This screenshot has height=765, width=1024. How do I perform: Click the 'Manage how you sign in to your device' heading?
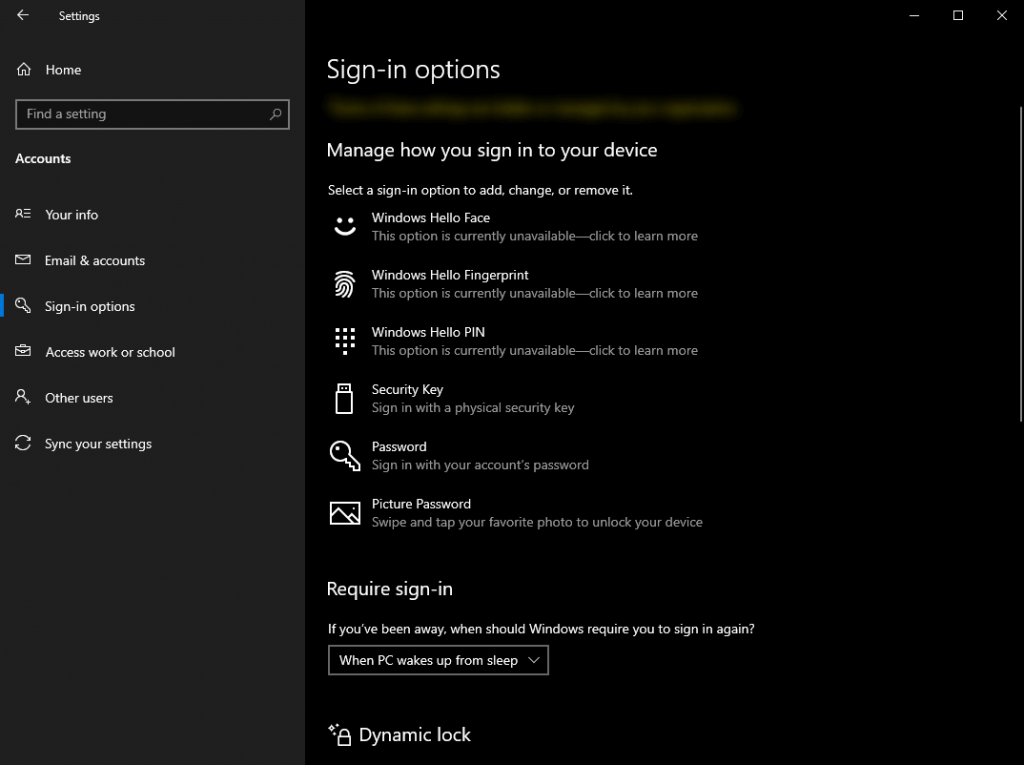pyautogui.click(x=492, y=150)
